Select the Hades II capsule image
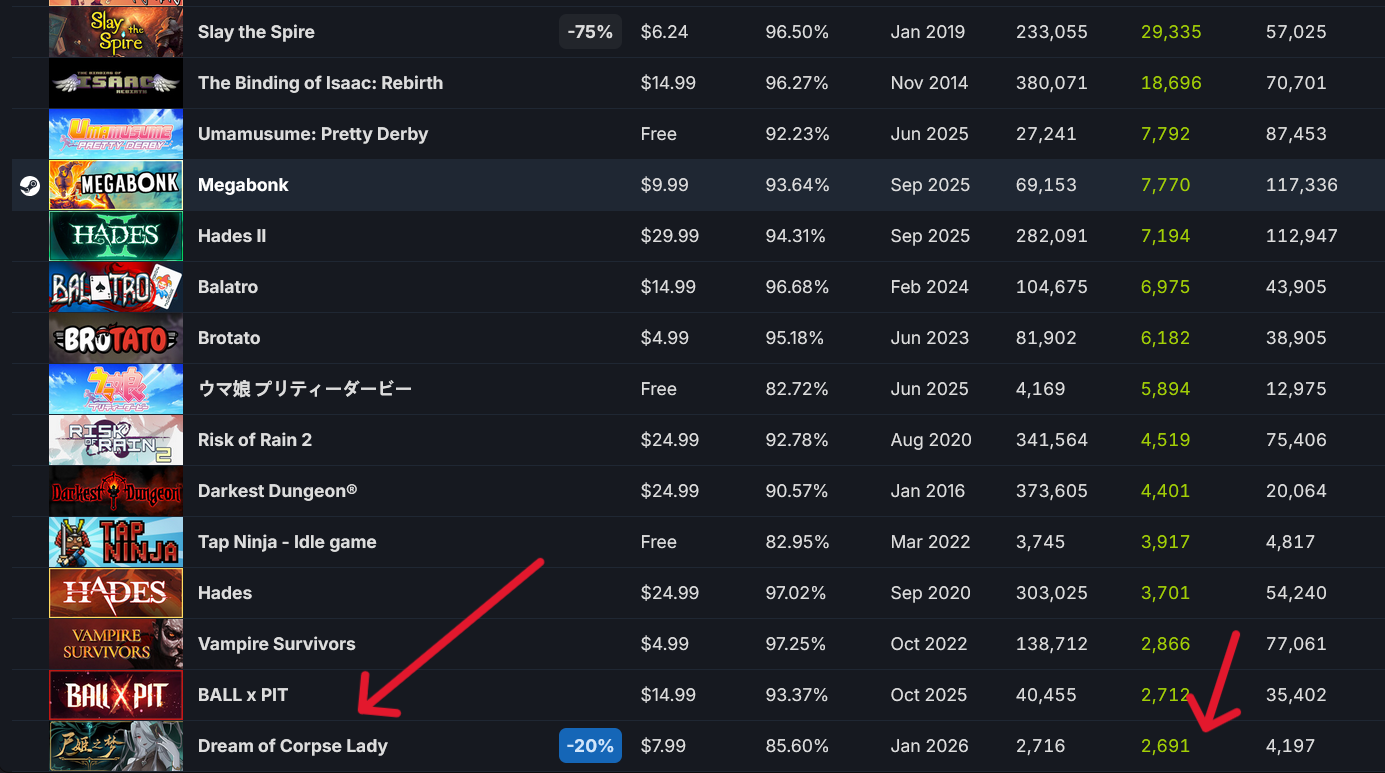The image size is (1385, 773). 116,236
